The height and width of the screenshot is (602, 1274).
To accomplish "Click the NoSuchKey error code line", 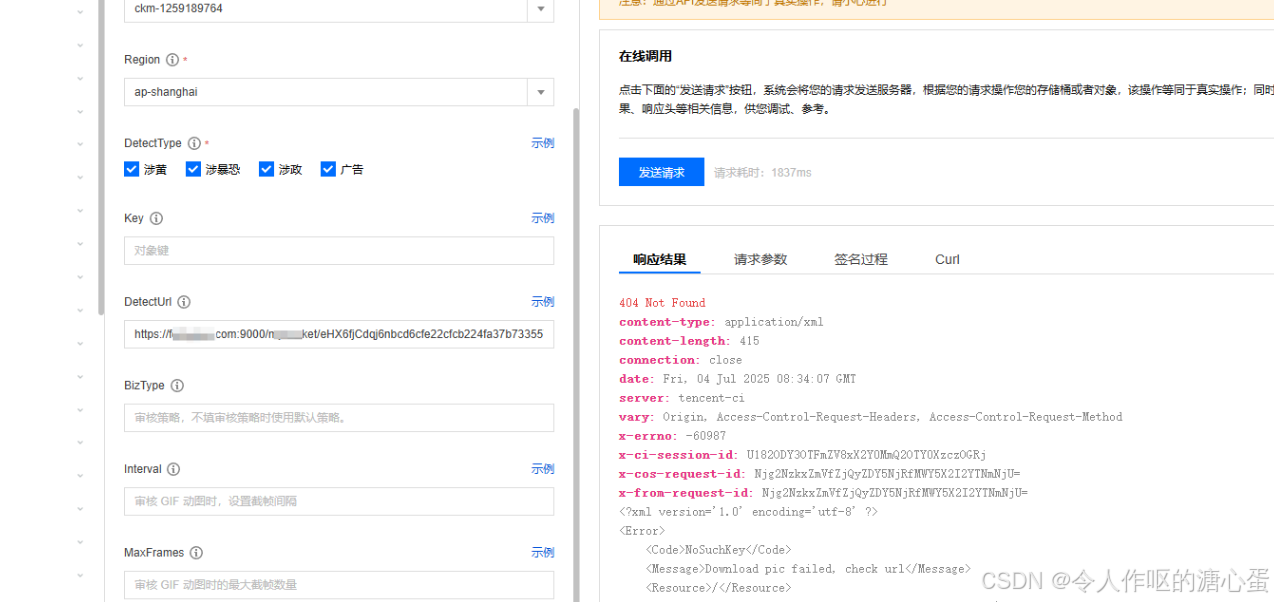I will [x=718, y=550].
